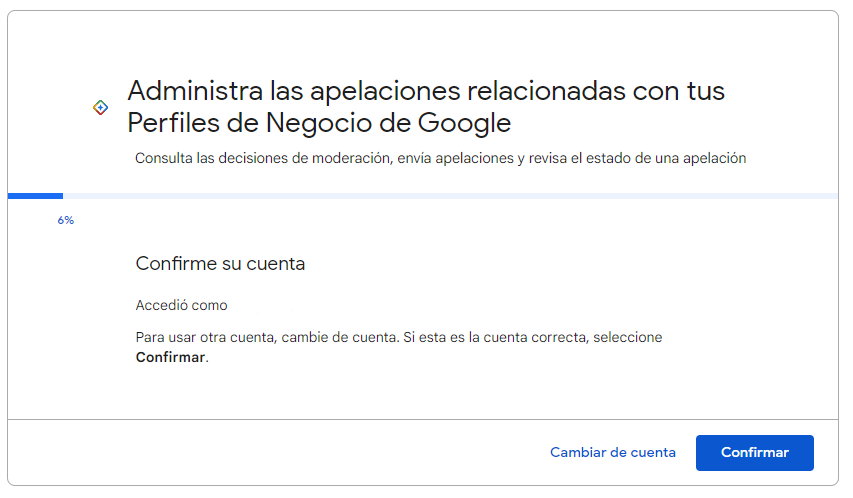
Task: Click the "Para usar otra cuenta" instruction sentence
Action: [398, 337]
